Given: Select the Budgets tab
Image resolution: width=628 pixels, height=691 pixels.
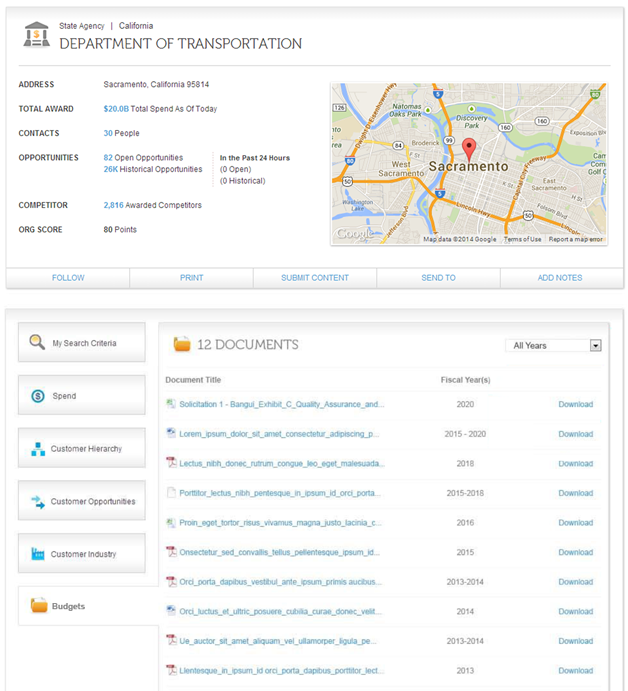Looking at the screenshot, I should tap(88, 606).
